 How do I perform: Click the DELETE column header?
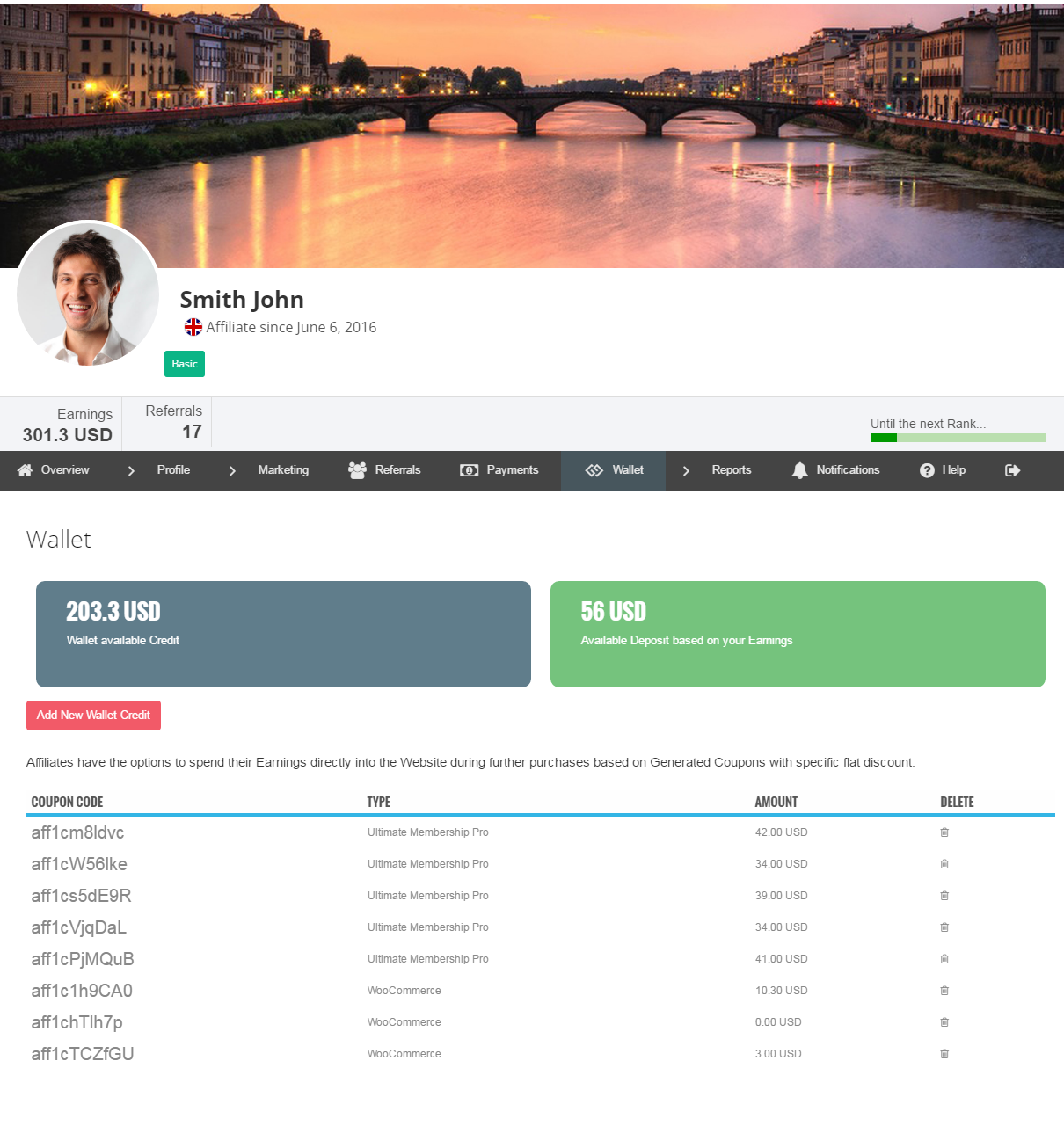point(957,802)
